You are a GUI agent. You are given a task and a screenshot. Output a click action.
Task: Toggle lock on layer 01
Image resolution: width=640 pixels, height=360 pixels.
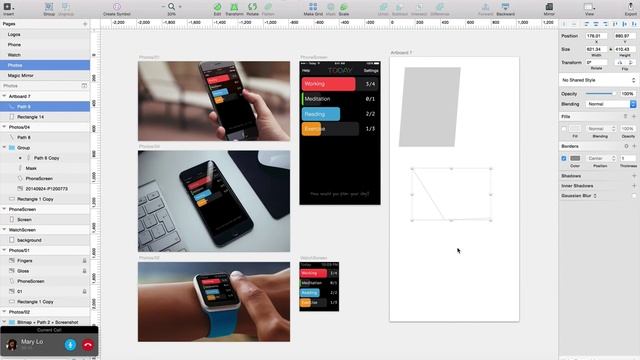coord(84,291)
